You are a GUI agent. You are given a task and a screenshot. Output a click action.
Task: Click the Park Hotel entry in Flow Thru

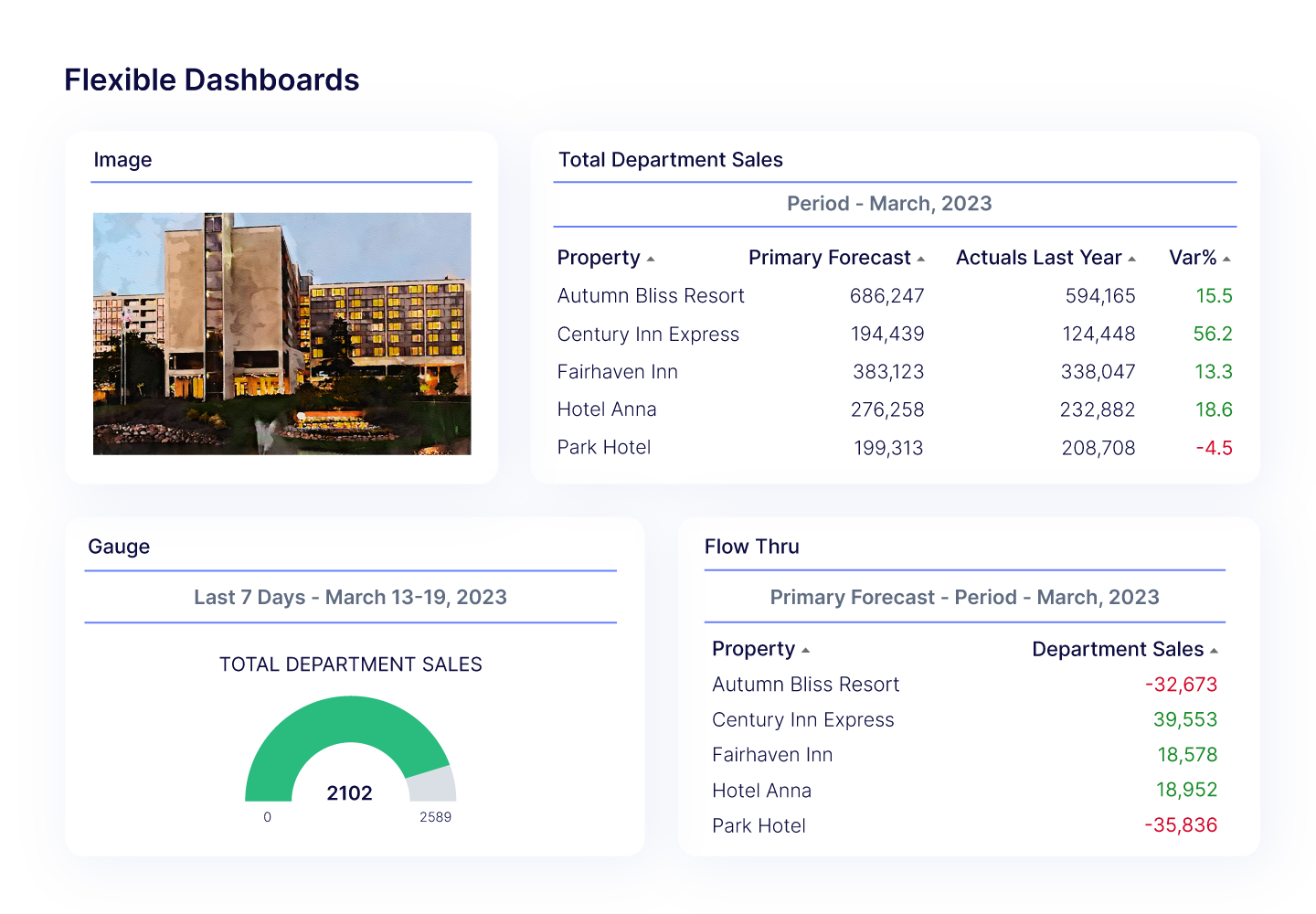pos(759,825)
